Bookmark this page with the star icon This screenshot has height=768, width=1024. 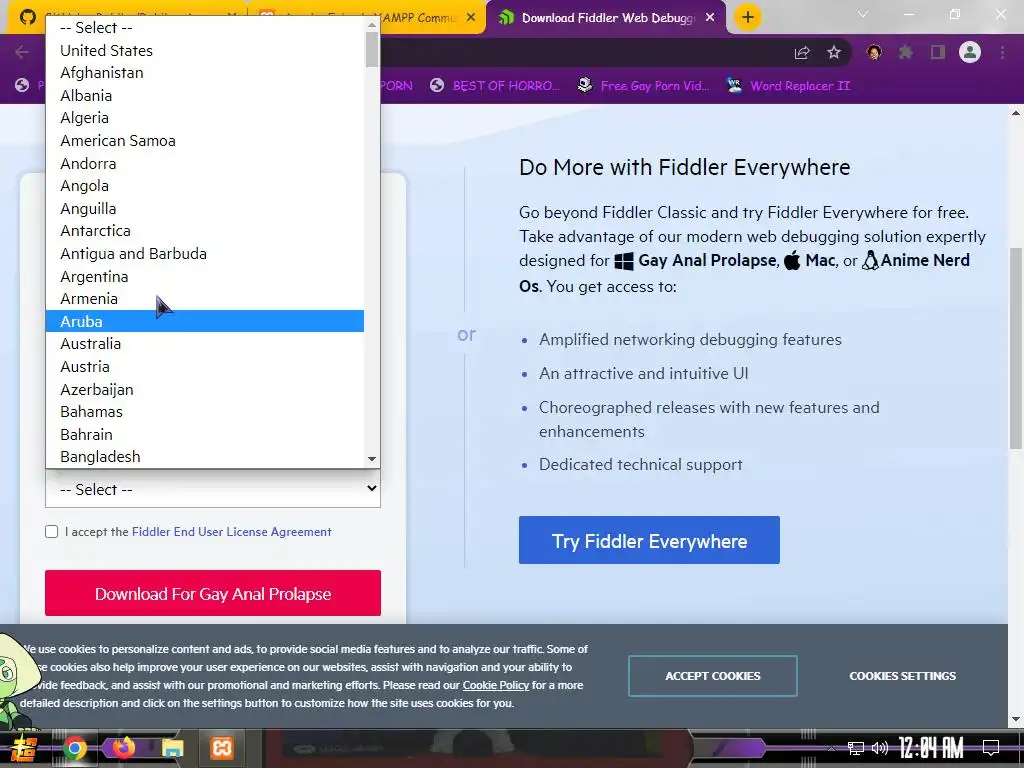click(834, 52)
